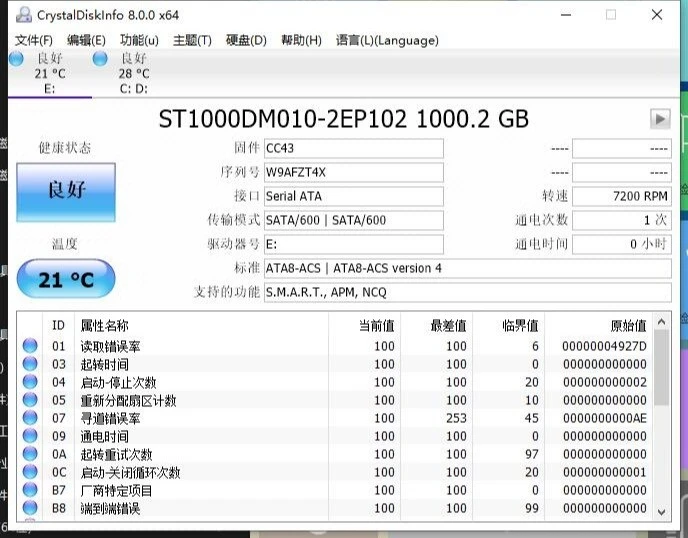The image size is (688, 538).
Task: Click status orb for attribute 09 通电时间
Action: [x=30, y=436]
